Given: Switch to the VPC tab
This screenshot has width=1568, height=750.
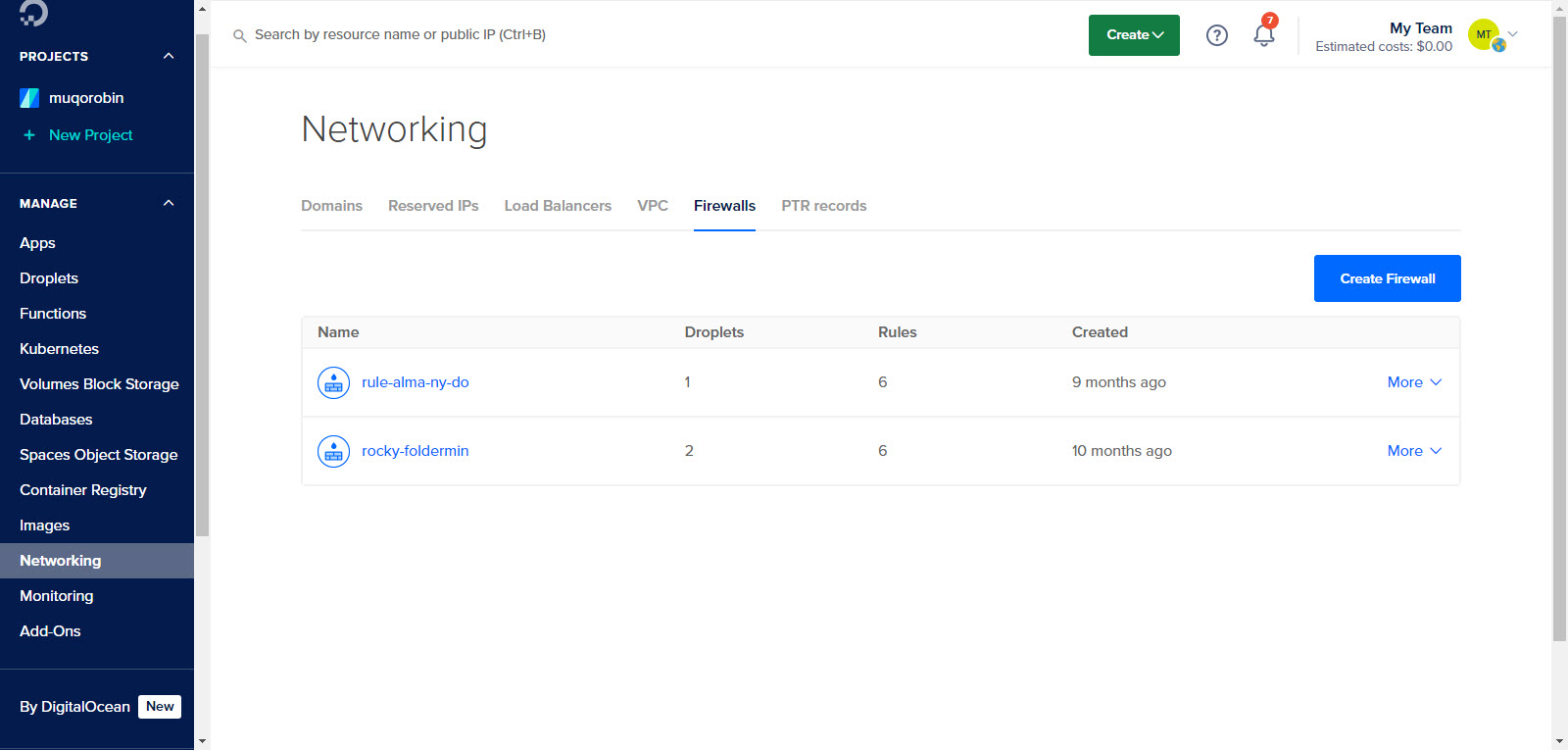Looking at the screenshot, I should (x=653, y=206).
